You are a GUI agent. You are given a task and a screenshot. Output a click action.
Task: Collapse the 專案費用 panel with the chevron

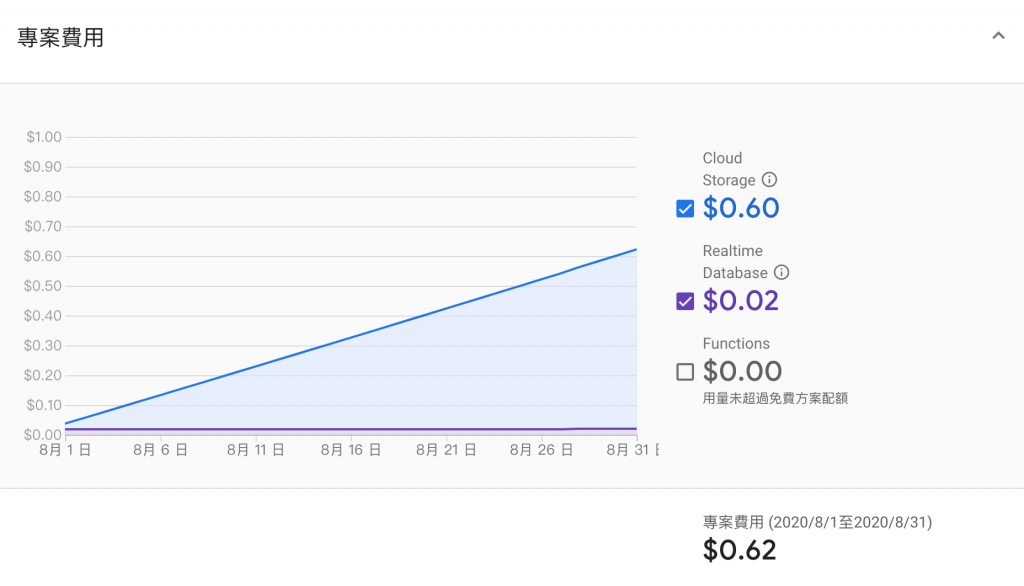(x=997, y=36)
